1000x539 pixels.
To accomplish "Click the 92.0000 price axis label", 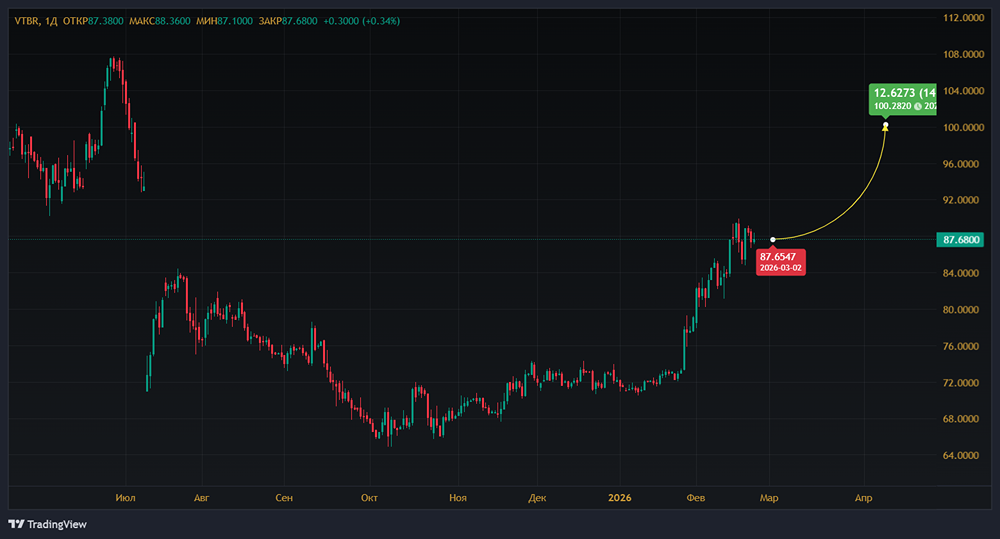I will (963, 200).
